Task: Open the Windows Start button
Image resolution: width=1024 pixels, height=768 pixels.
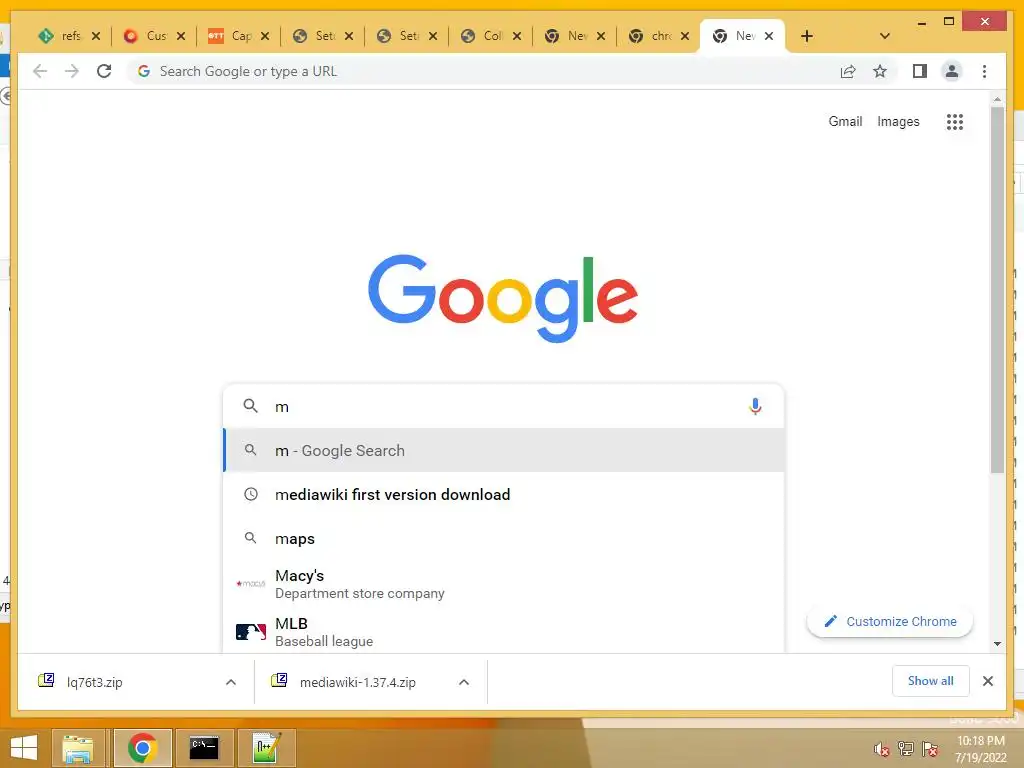Action: click(24, 747)
